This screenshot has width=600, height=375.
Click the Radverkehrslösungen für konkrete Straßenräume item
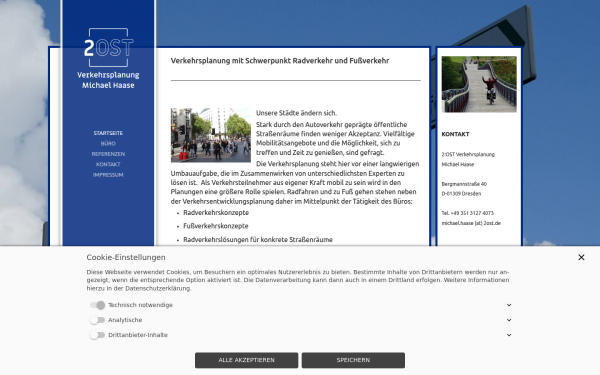click(x=258, y=240)
